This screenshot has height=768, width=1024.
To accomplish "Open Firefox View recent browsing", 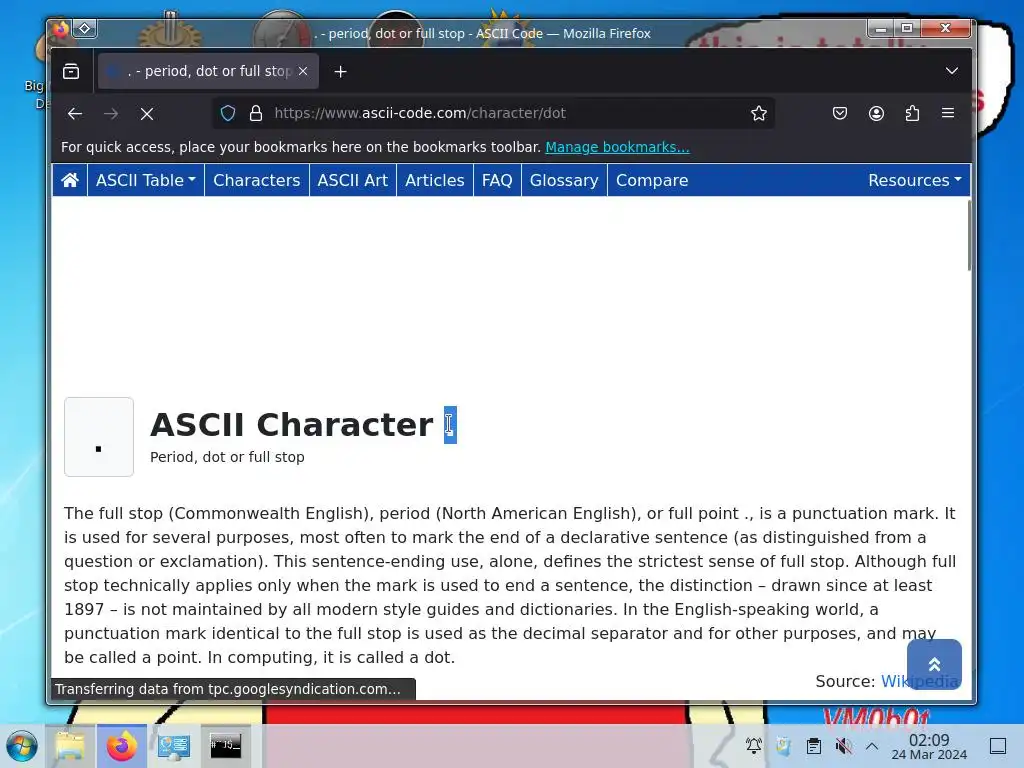I will coord(71,71).
